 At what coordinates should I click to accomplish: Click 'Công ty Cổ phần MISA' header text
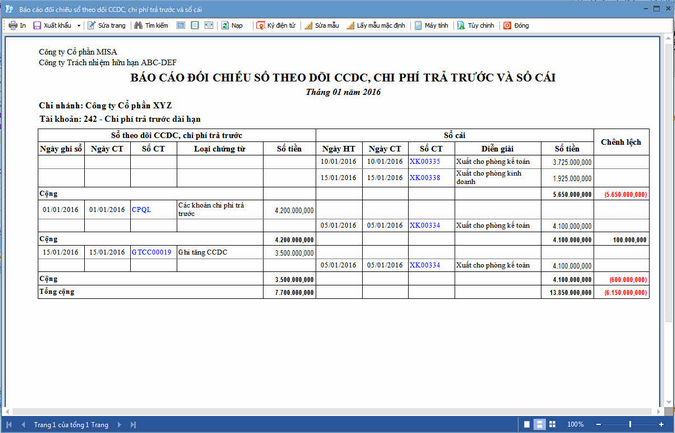tap(78, 52)
